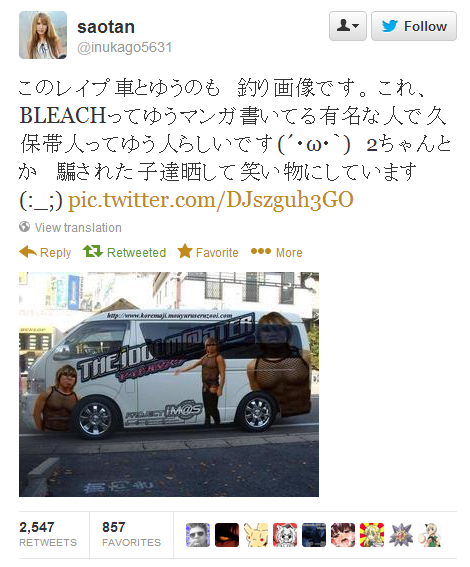Click the sunglasses man avatar
Screen dimensions: 470x567
pyautogui.click(x=198, y=535)
